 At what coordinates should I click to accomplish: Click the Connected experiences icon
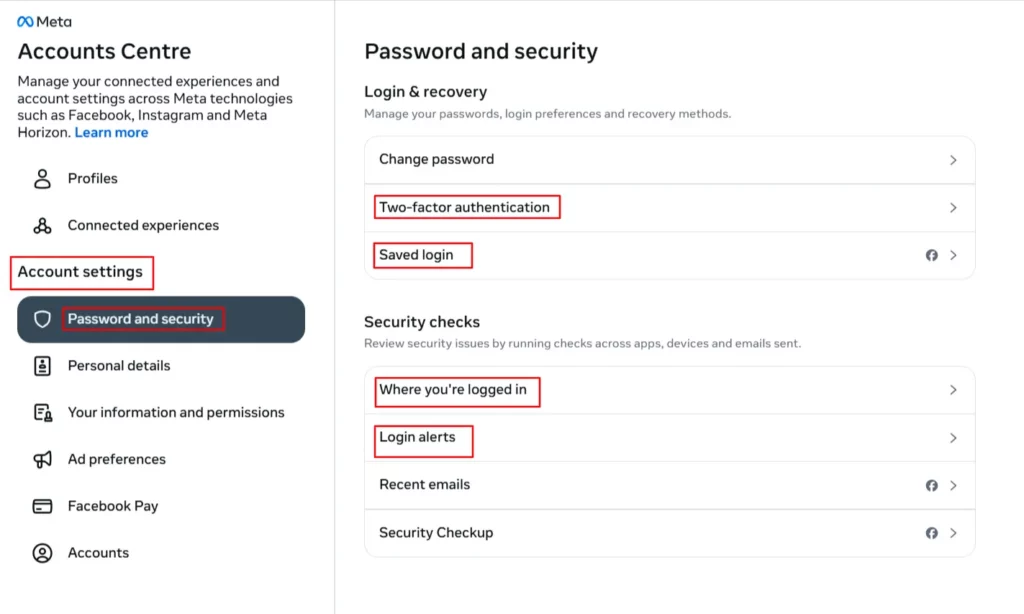(x=42, y=225)
